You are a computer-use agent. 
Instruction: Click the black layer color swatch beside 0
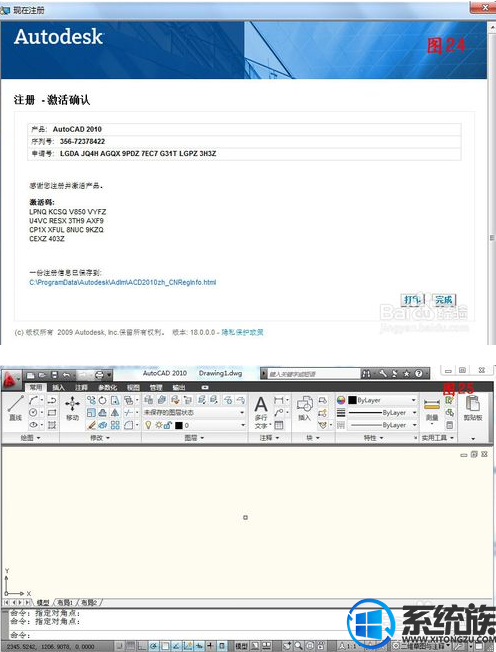(x=179, y=425)
